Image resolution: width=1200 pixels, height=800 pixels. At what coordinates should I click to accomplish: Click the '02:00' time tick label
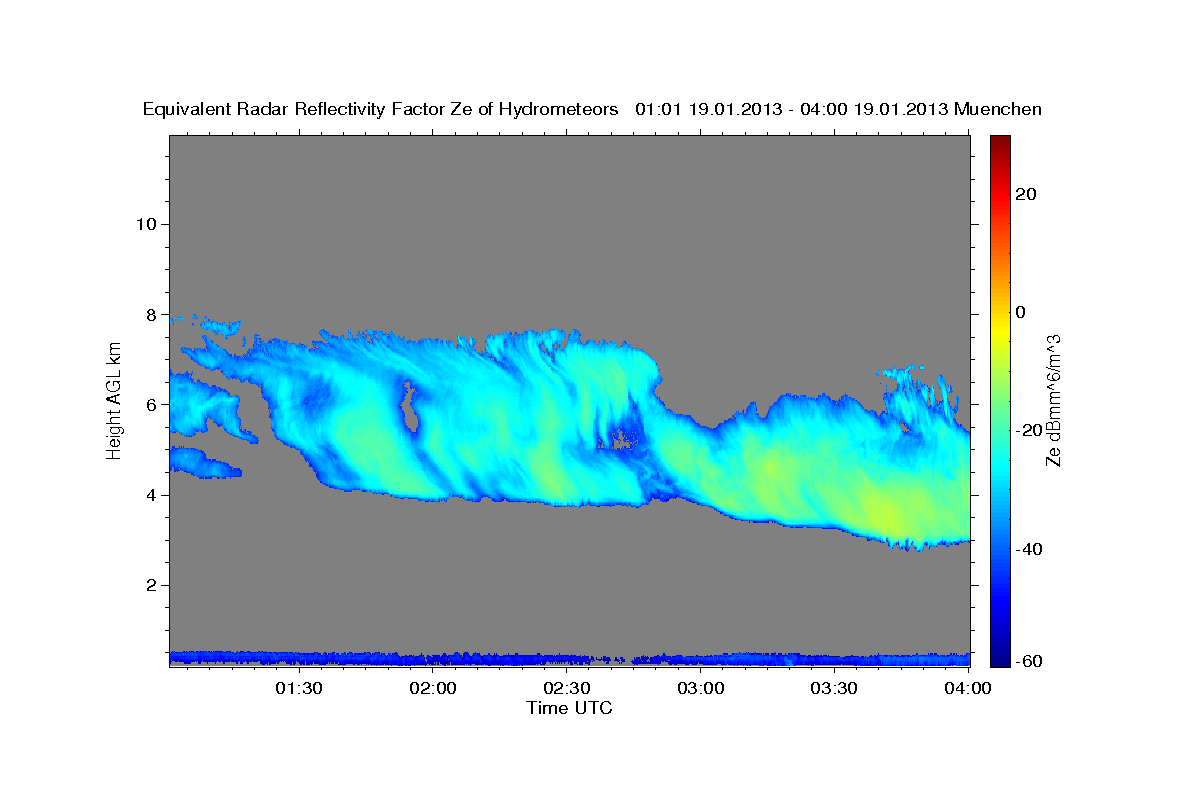pyautogui.click(x=433, y=689)
